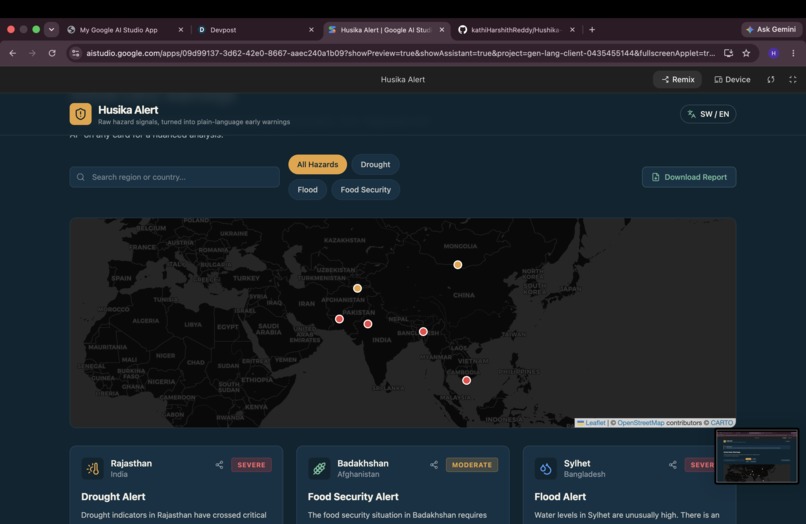Click the Search region or country field

175,177
